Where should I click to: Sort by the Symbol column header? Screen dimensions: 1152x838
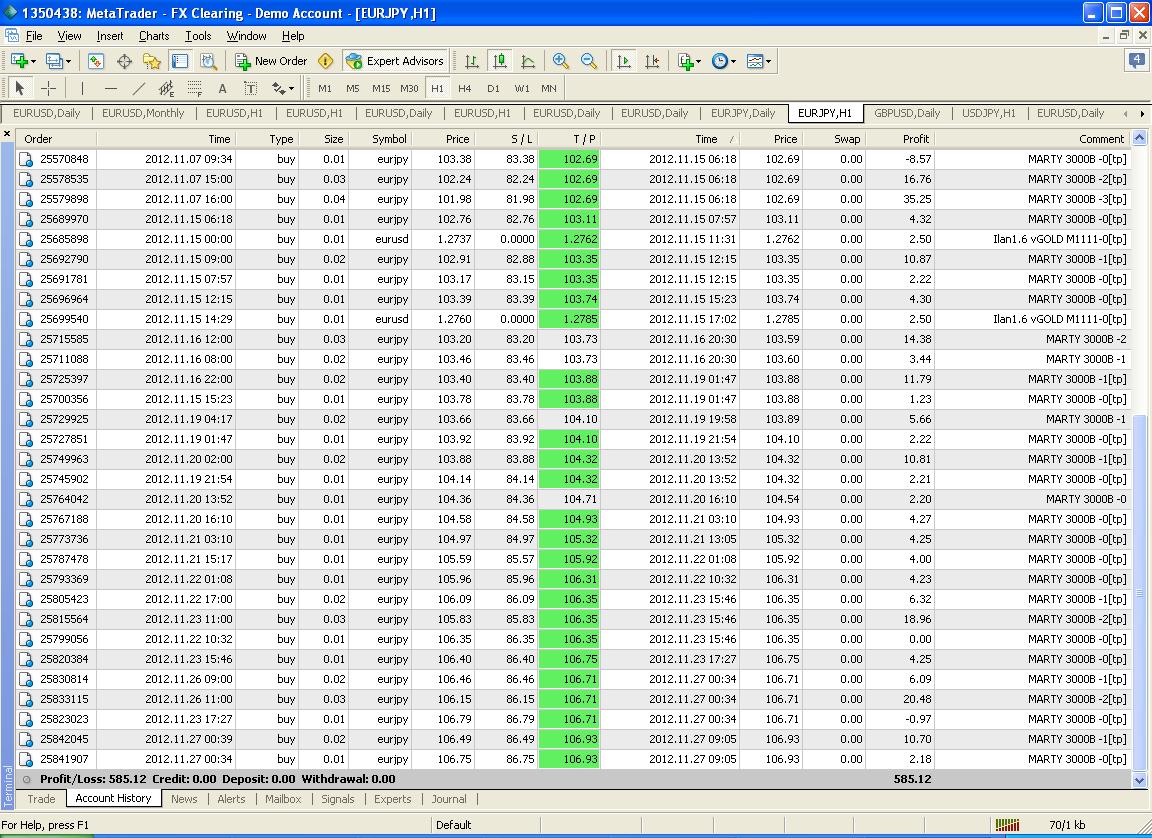tap(380, 139)
